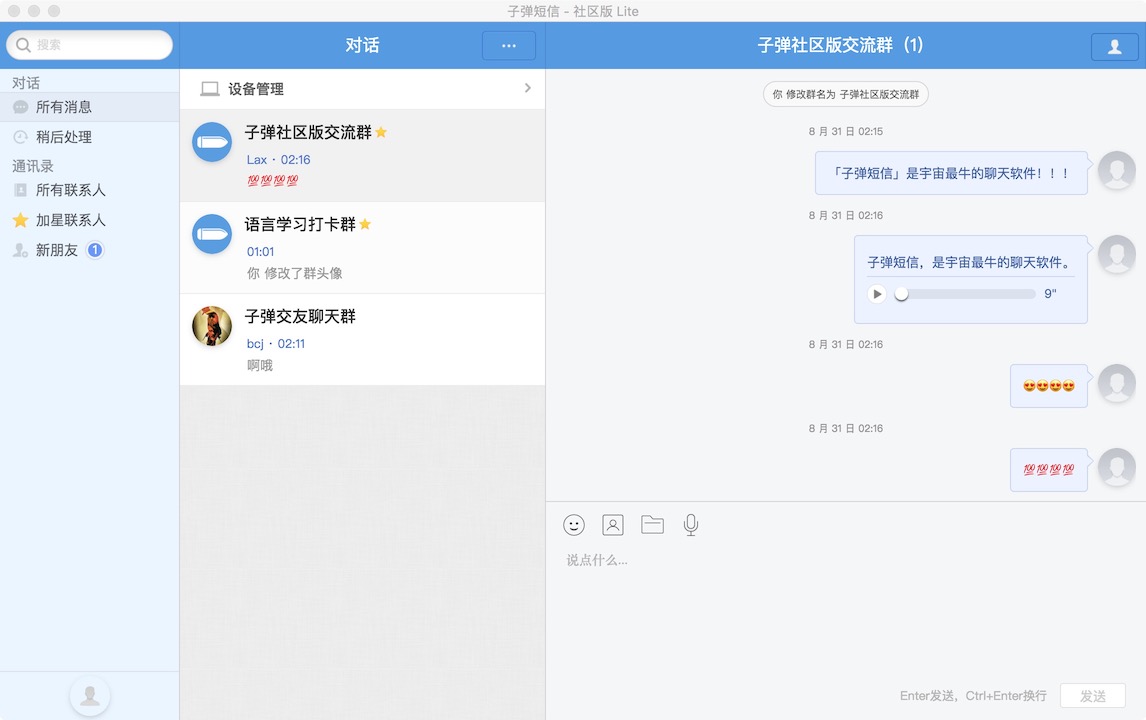
Task: Click star next to 语言学习打卡群
Action: (x=365, y=224)
